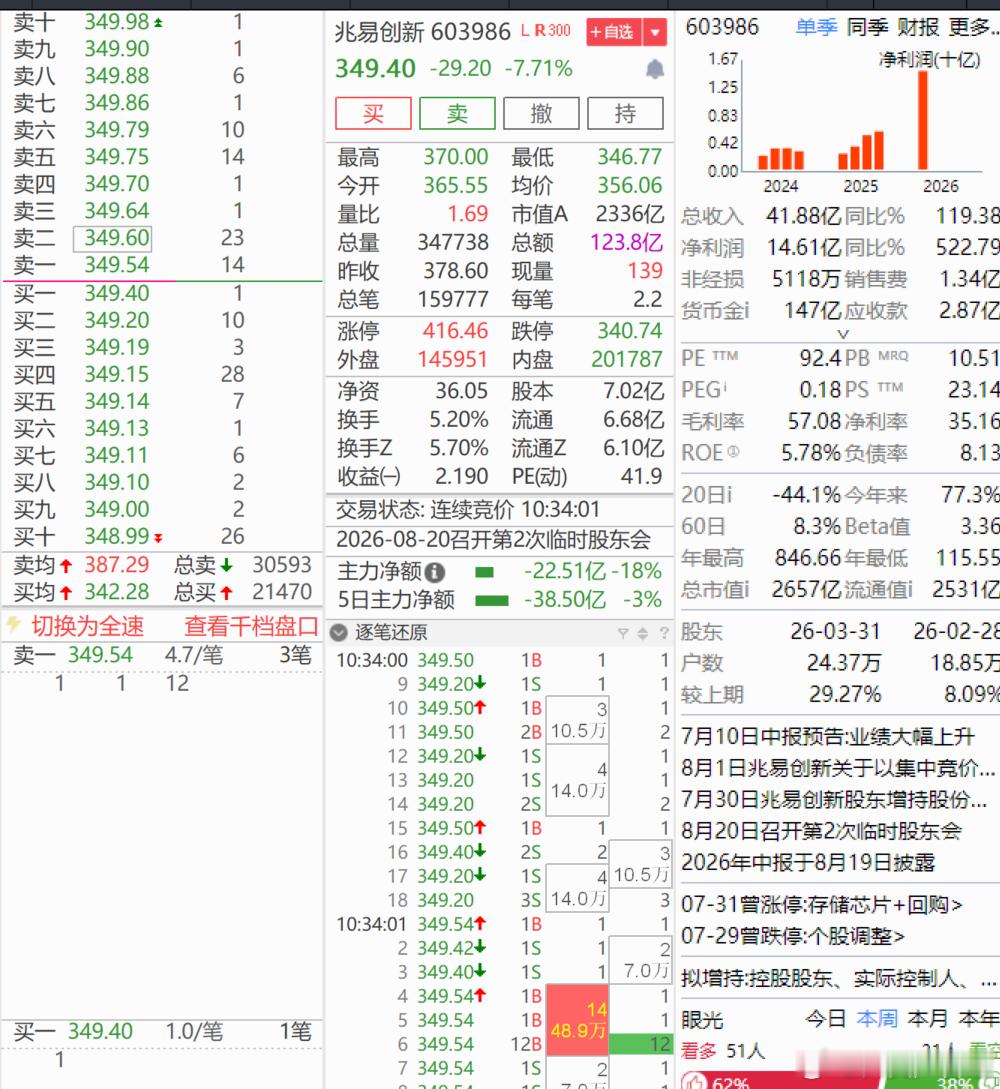
Task: Click the 总额 value 123.8亿
Action: coord(627,242)
